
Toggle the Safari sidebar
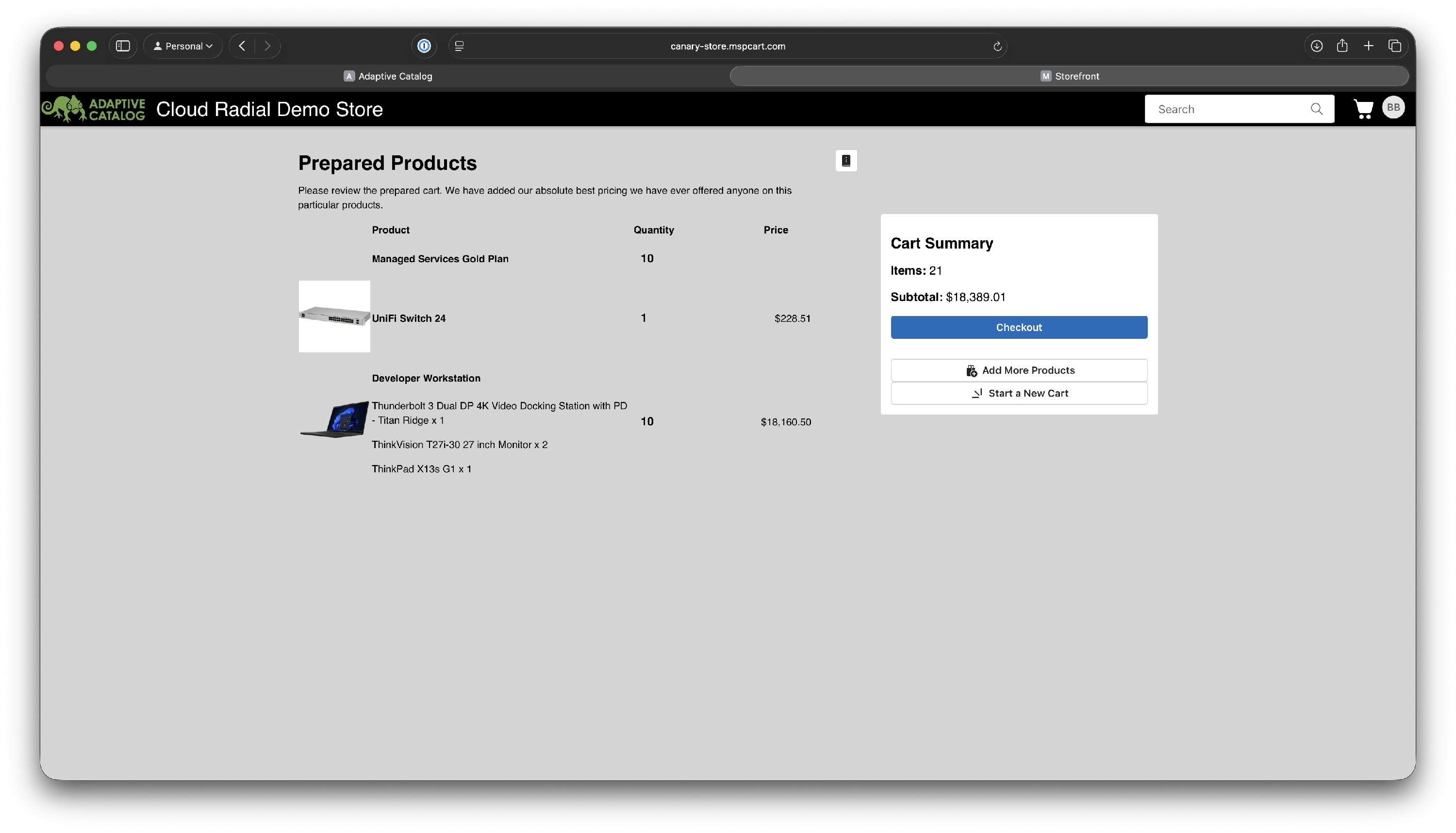pyautogui.click(x=123, y=46)
